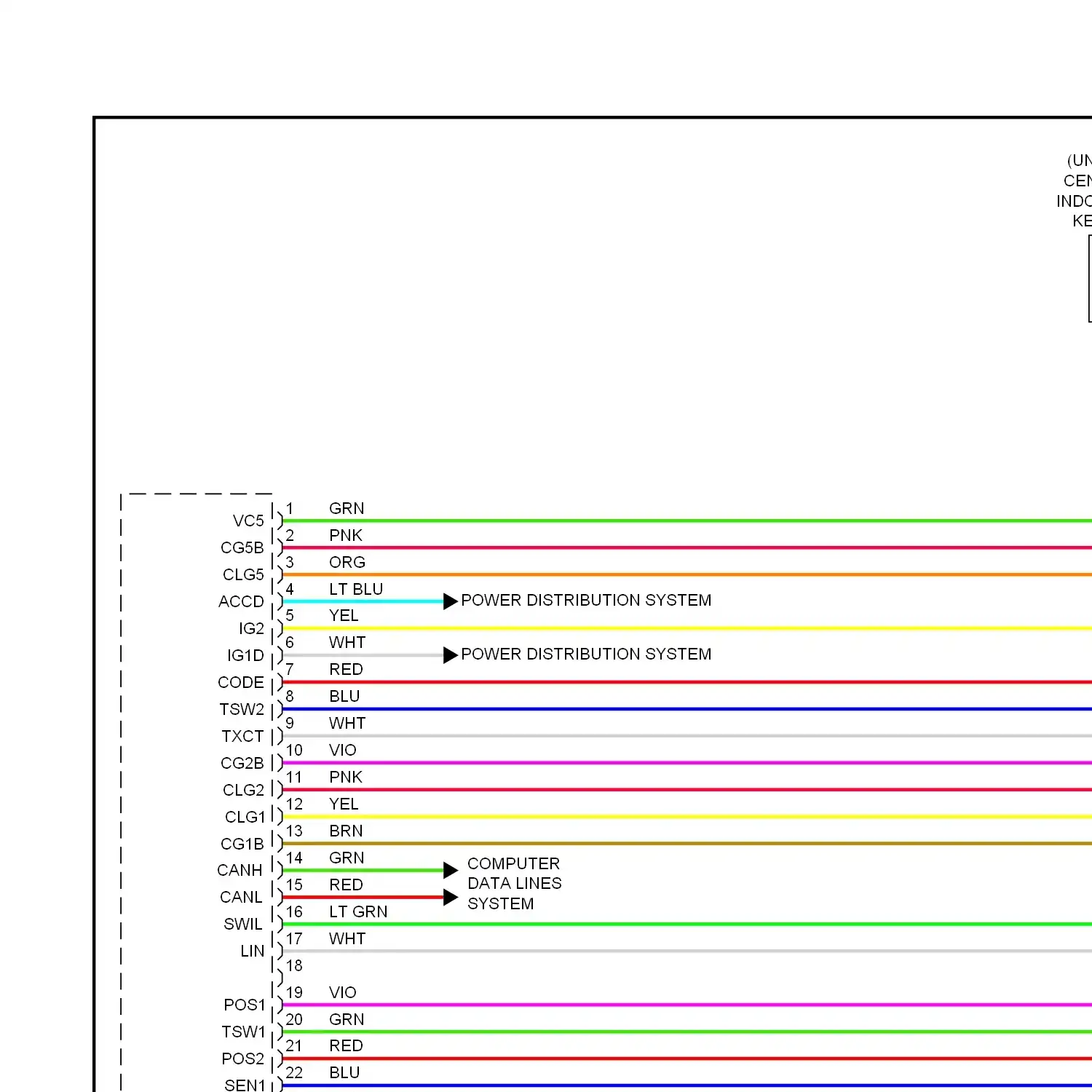
Task: Click the VIO color label at pin 10
Action: 342,751
